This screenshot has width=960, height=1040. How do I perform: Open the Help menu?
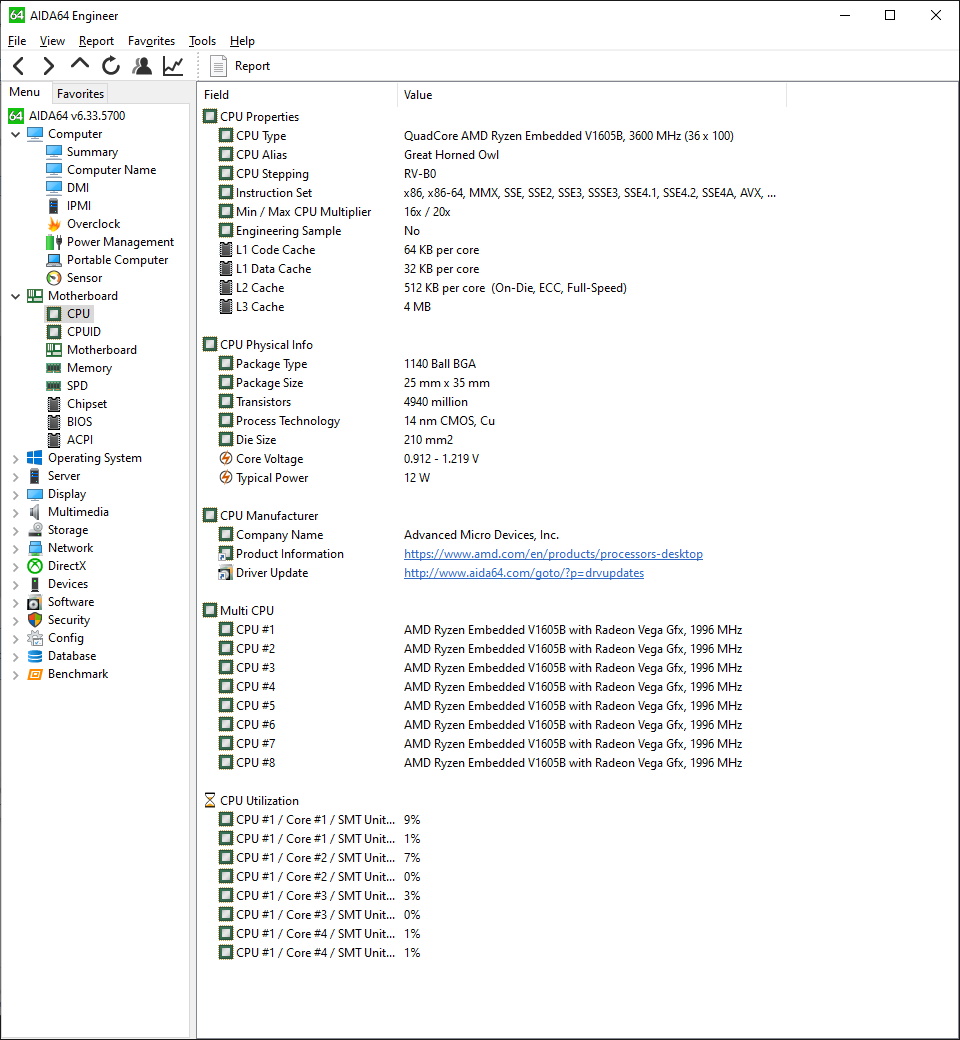(242, 41)
